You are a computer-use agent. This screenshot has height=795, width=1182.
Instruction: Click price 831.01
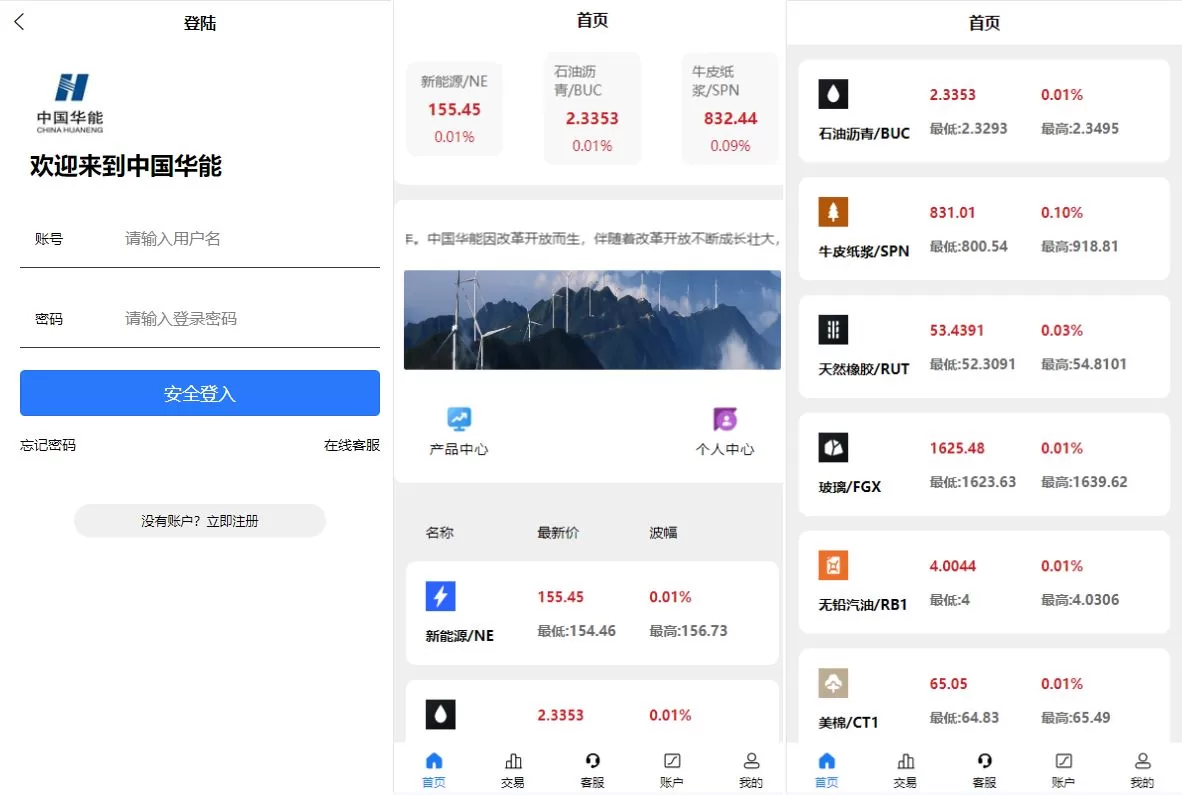(952, 213)
